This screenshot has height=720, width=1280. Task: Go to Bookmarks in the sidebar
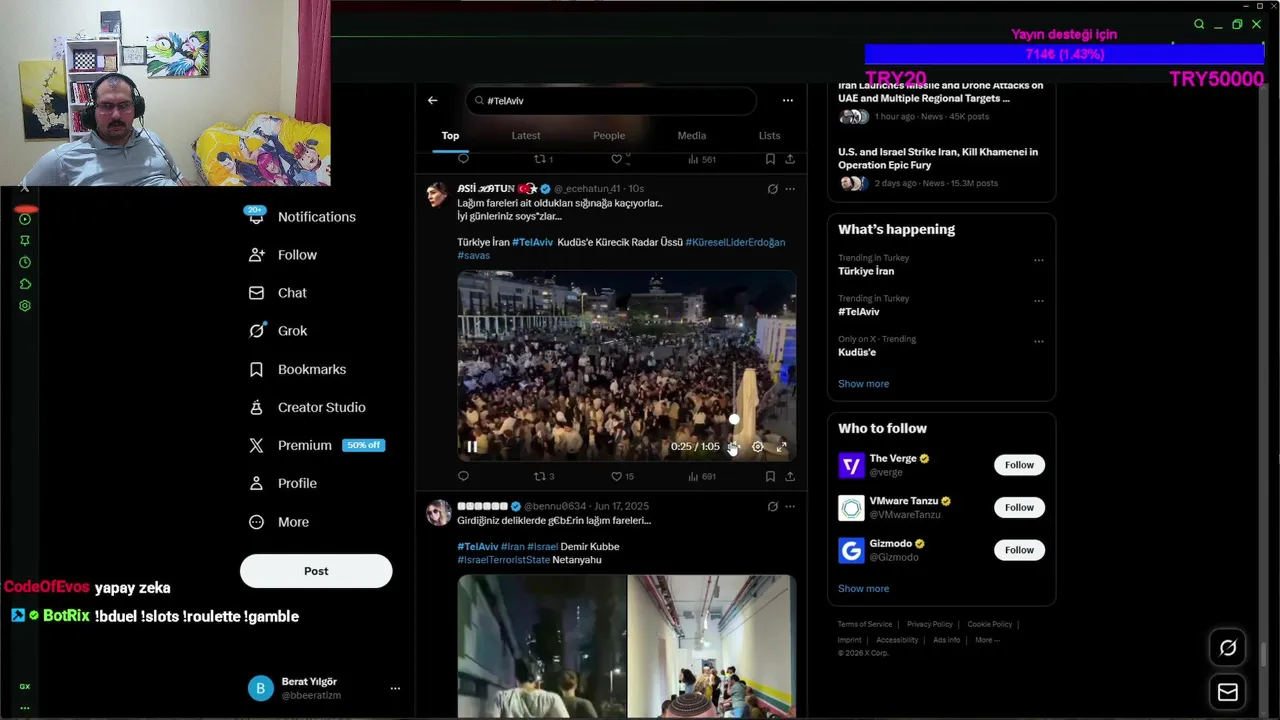(297, 369)
